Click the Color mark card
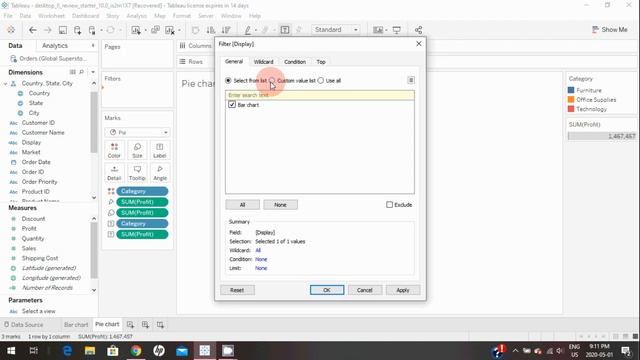Image resolution: width=640 pixels, height=360 pixels. tap(114, 151)
